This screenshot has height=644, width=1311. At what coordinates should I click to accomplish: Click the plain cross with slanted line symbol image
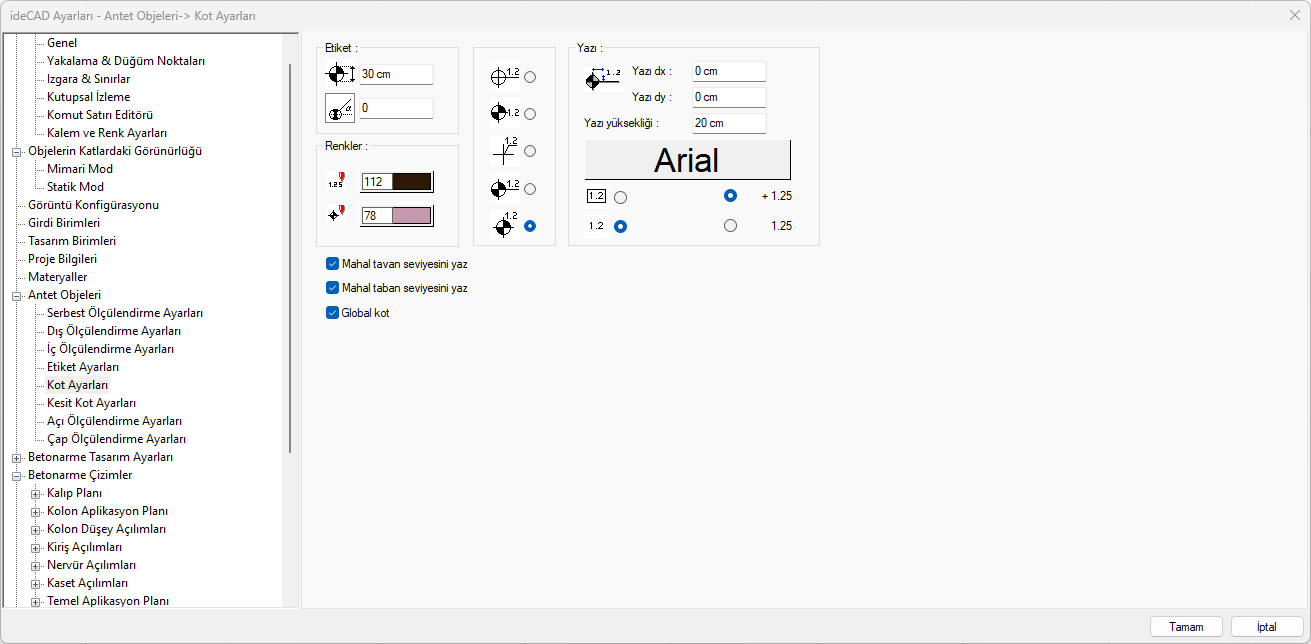pos(505,150)
